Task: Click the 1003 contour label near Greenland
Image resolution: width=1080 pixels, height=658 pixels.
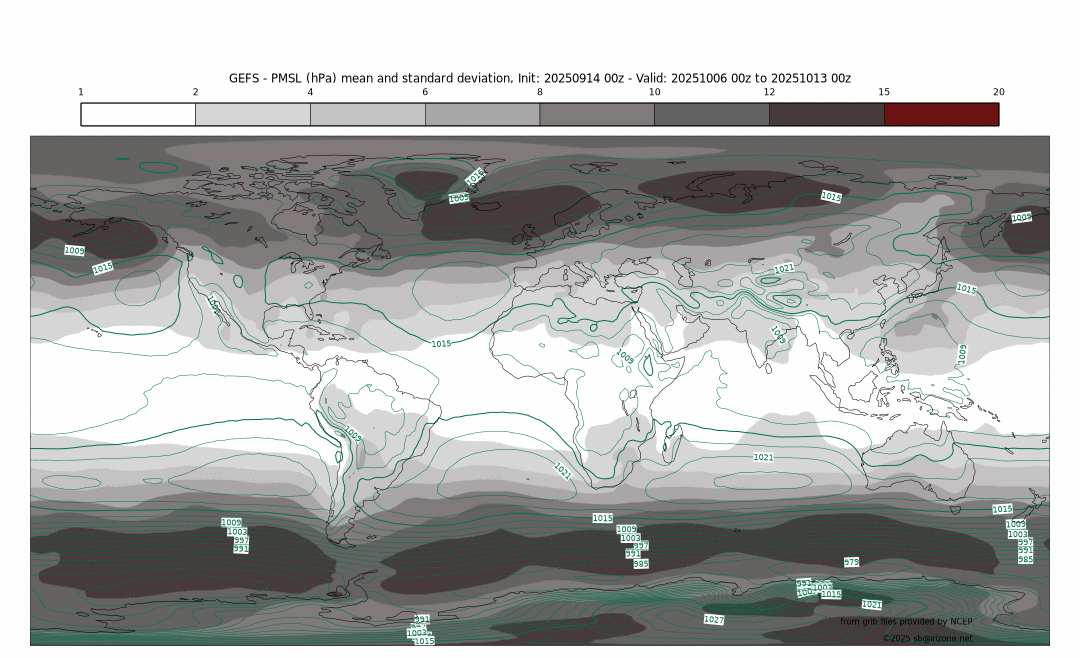Action: pos(459,198)
